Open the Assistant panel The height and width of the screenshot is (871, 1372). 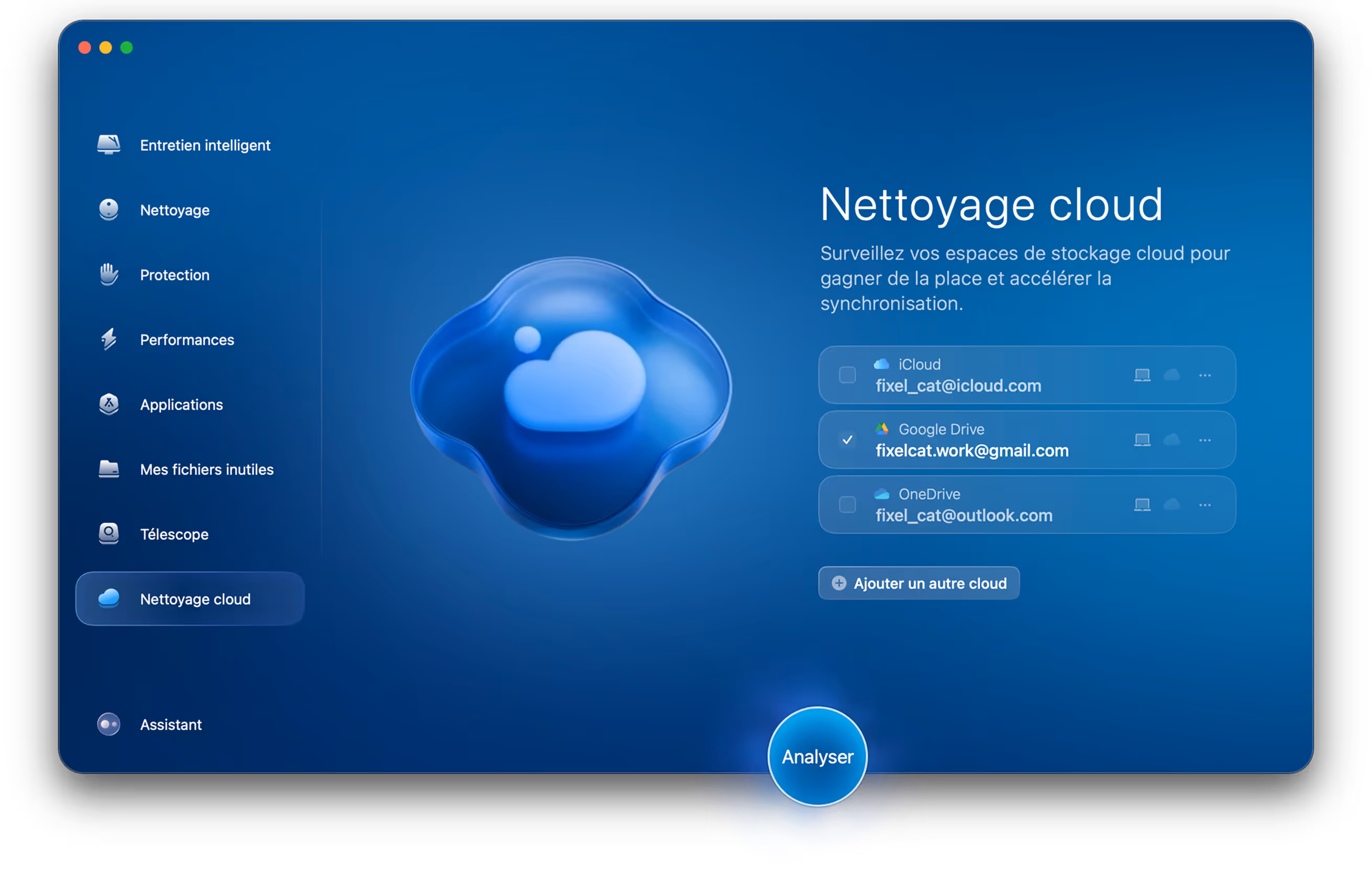point(190,725)
